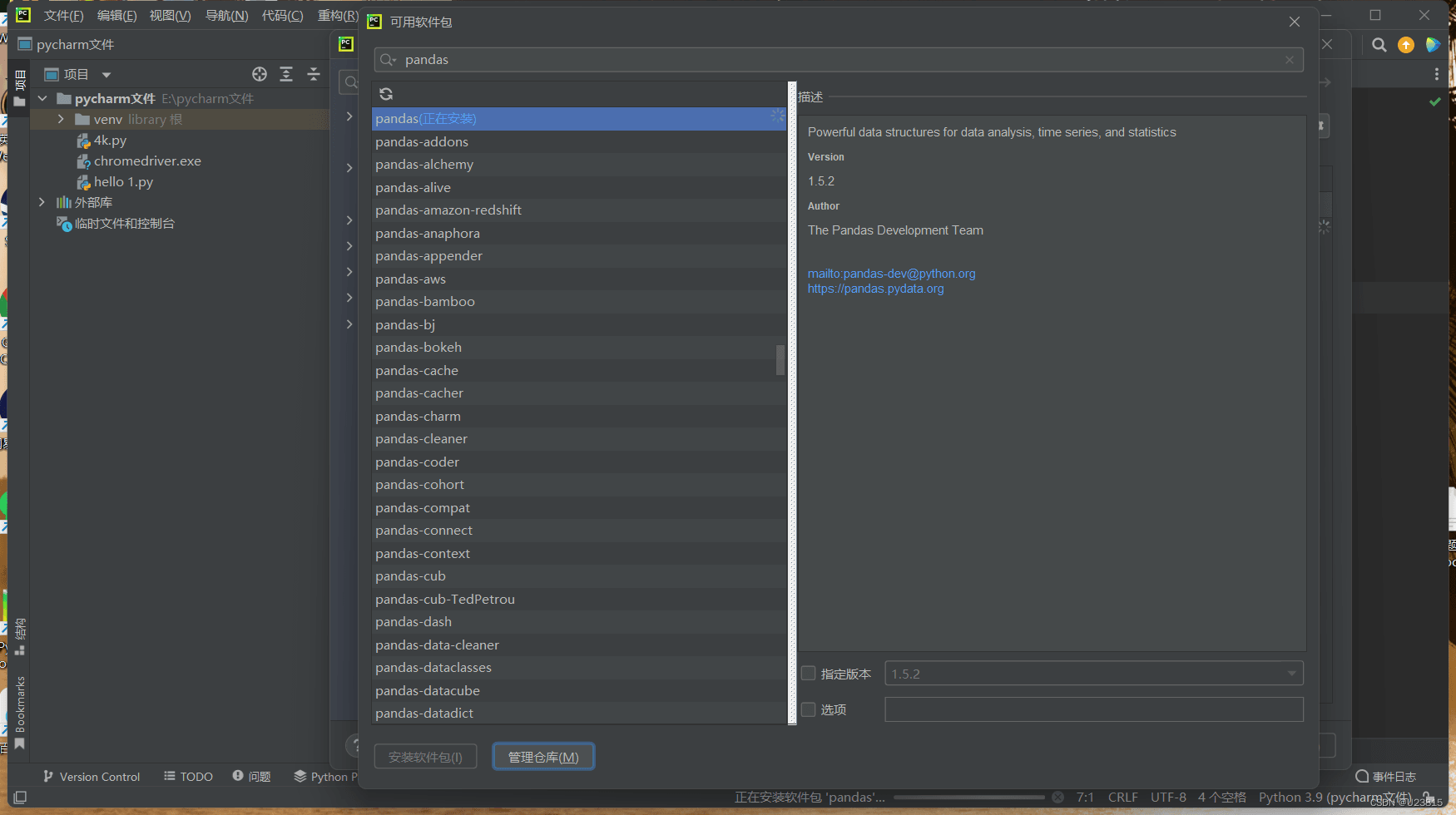Click the orange update arrow icon
This screenshot has height=815, width=1456.
coord(1406,45)
